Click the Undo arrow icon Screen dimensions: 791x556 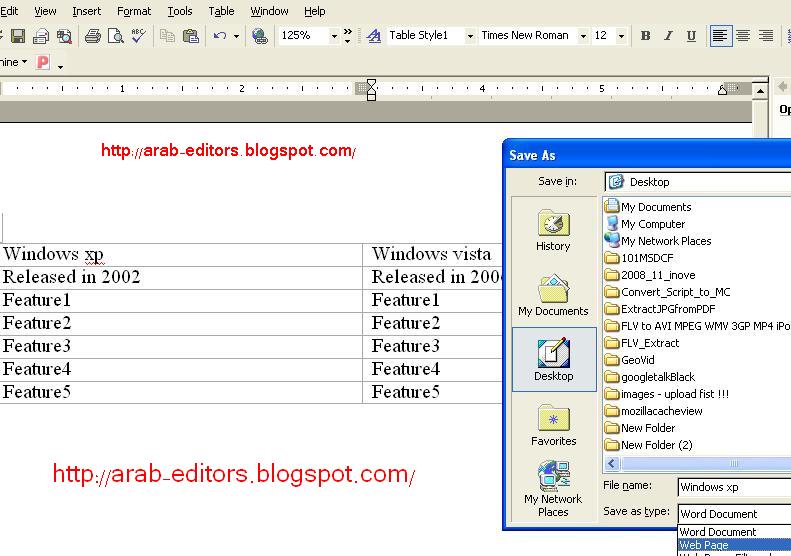[219, 36]
